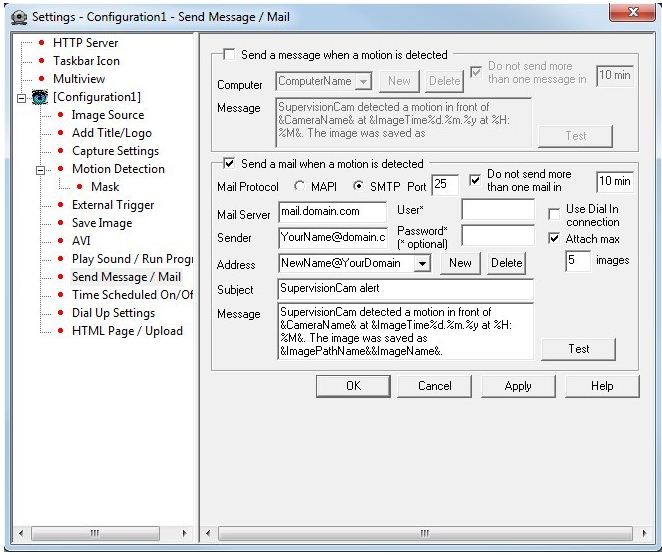Screen dimensions: 662x555
Task: Open Dial Up Settings page
Action: click(113, 313)
